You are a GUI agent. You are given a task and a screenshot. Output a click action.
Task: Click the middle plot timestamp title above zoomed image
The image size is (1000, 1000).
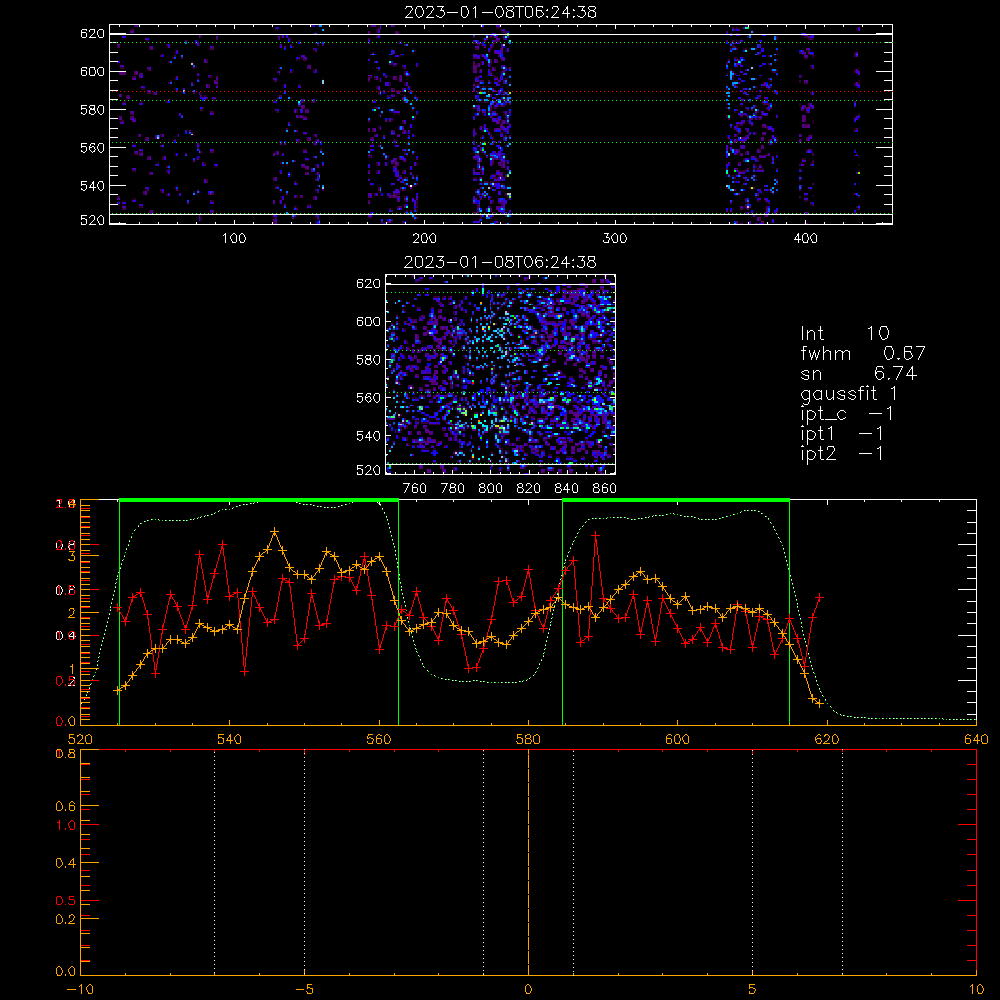pyautogui.click(x=500, y=262)
